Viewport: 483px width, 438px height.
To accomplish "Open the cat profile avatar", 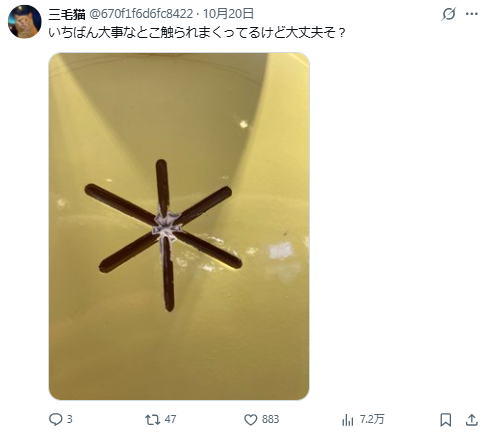I will tap(24, 22).
